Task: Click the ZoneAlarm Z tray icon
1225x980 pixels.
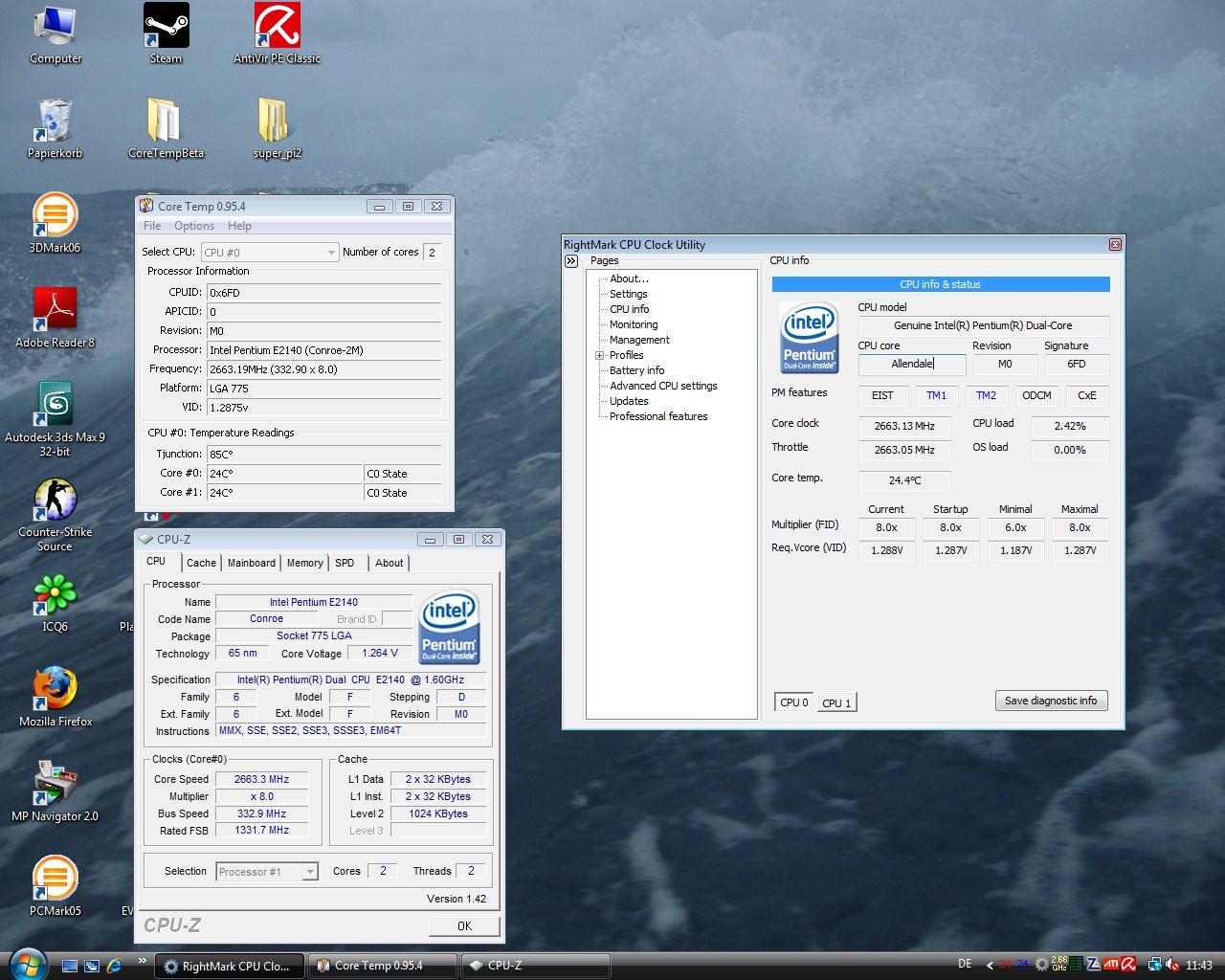Action: [1094, 965]
